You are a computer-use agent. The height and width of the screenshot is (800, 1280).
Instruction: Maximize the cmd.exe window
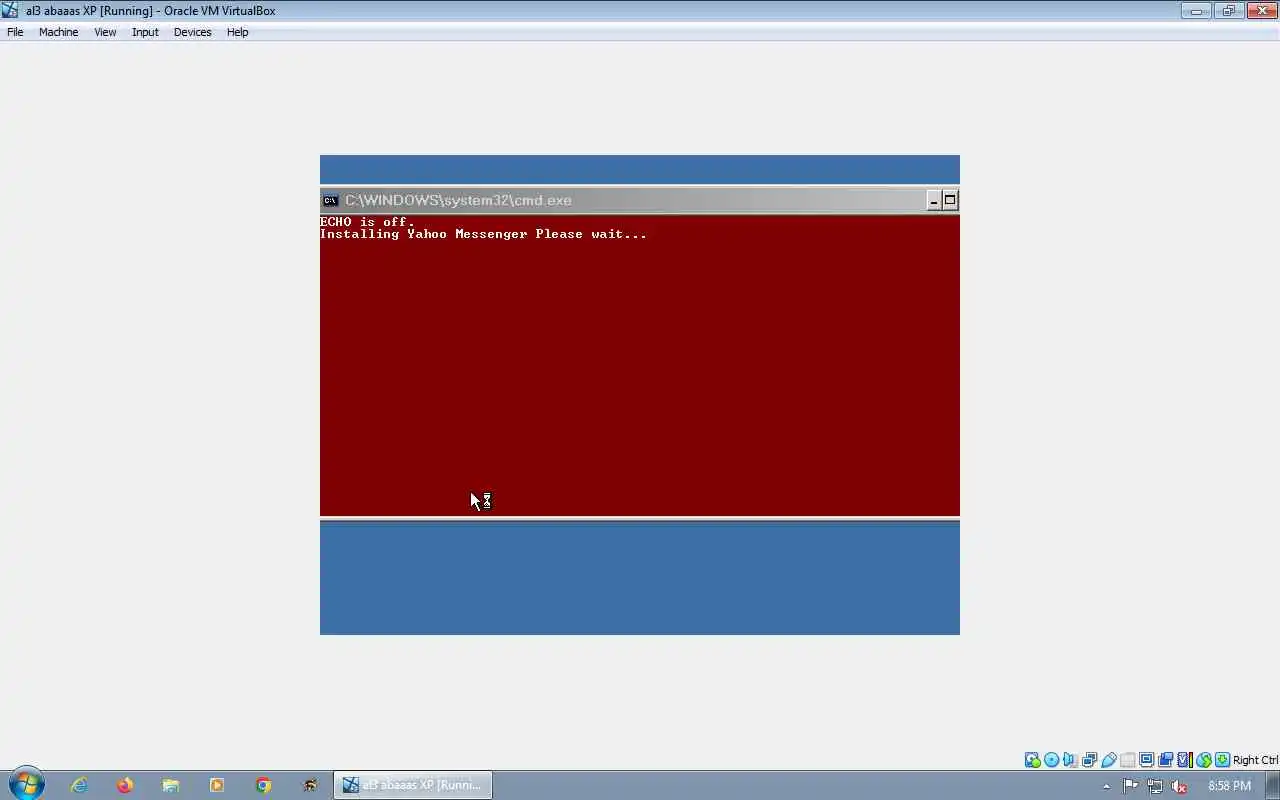pos(950,200)
